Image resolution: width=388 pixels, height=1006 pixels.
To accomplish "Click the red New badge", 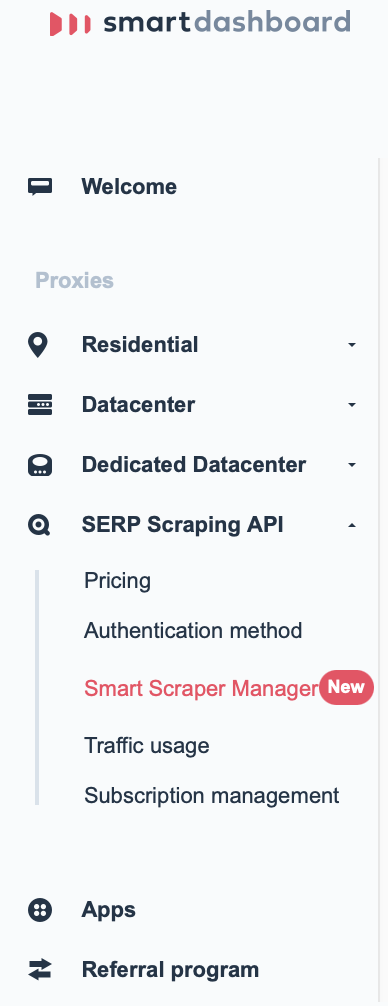I will coord(346,687).
